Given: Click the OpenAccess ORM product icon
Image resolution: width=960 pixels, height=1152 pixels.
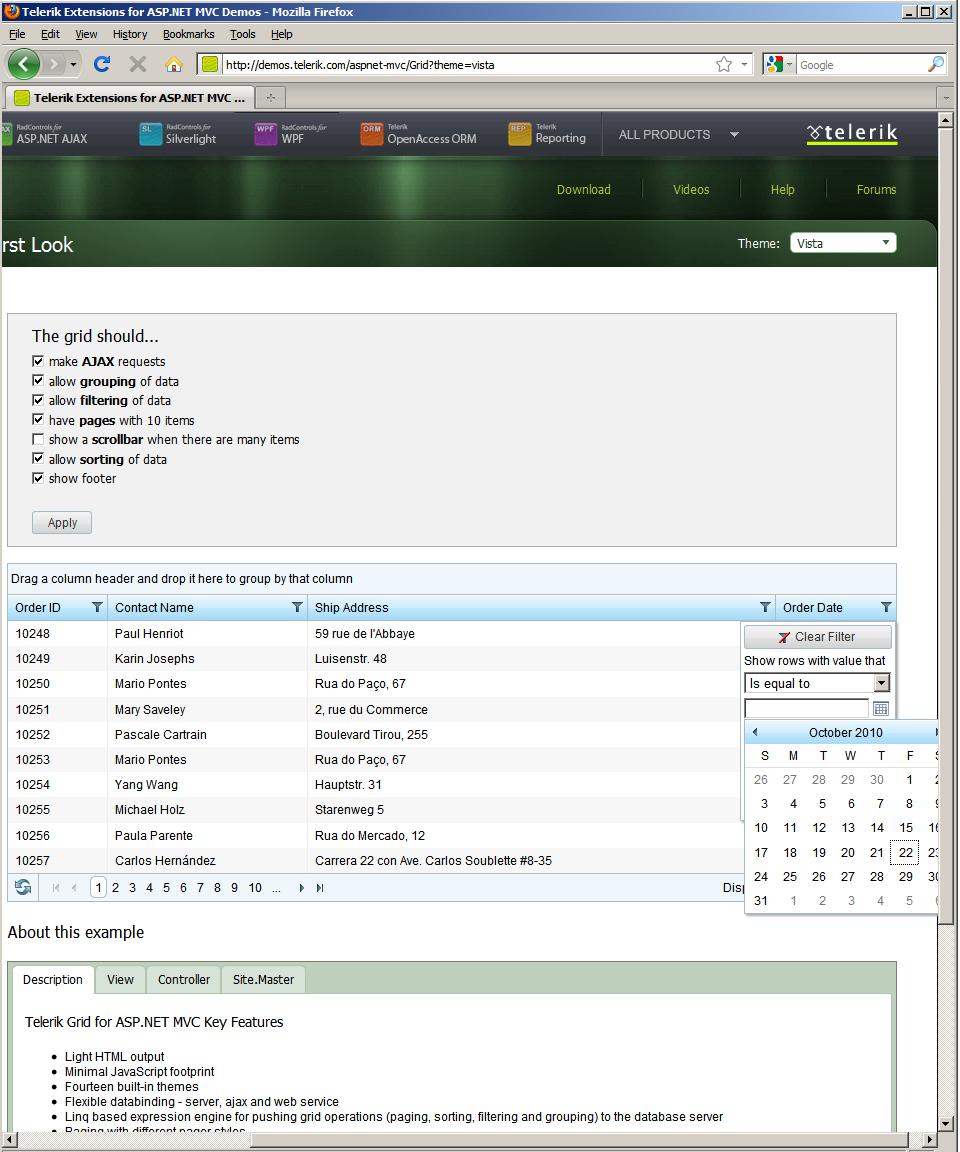Looking at the screenshot, I should coord(372,134).
